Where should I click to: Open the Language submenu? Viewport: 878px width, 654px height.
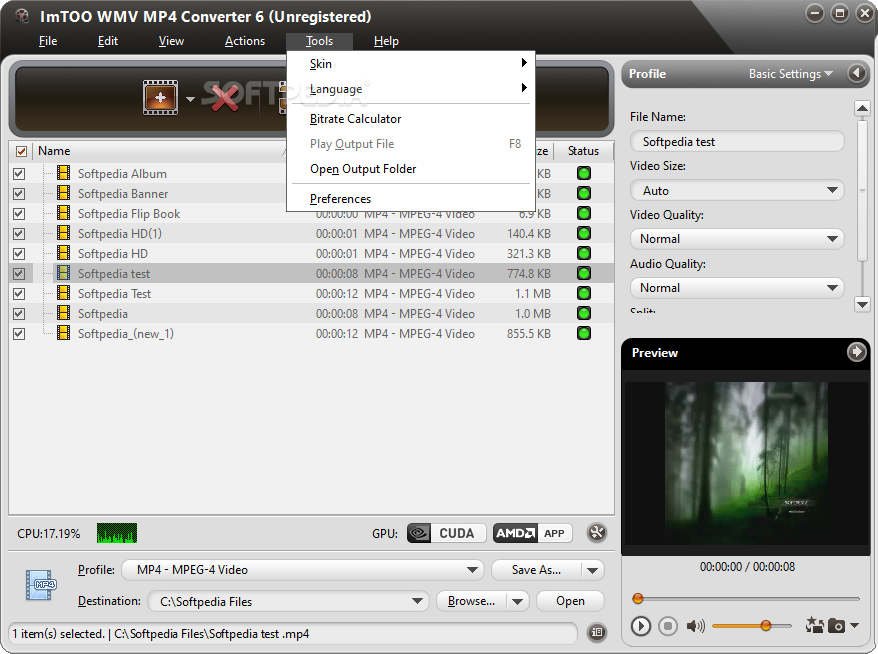(410, 88)
